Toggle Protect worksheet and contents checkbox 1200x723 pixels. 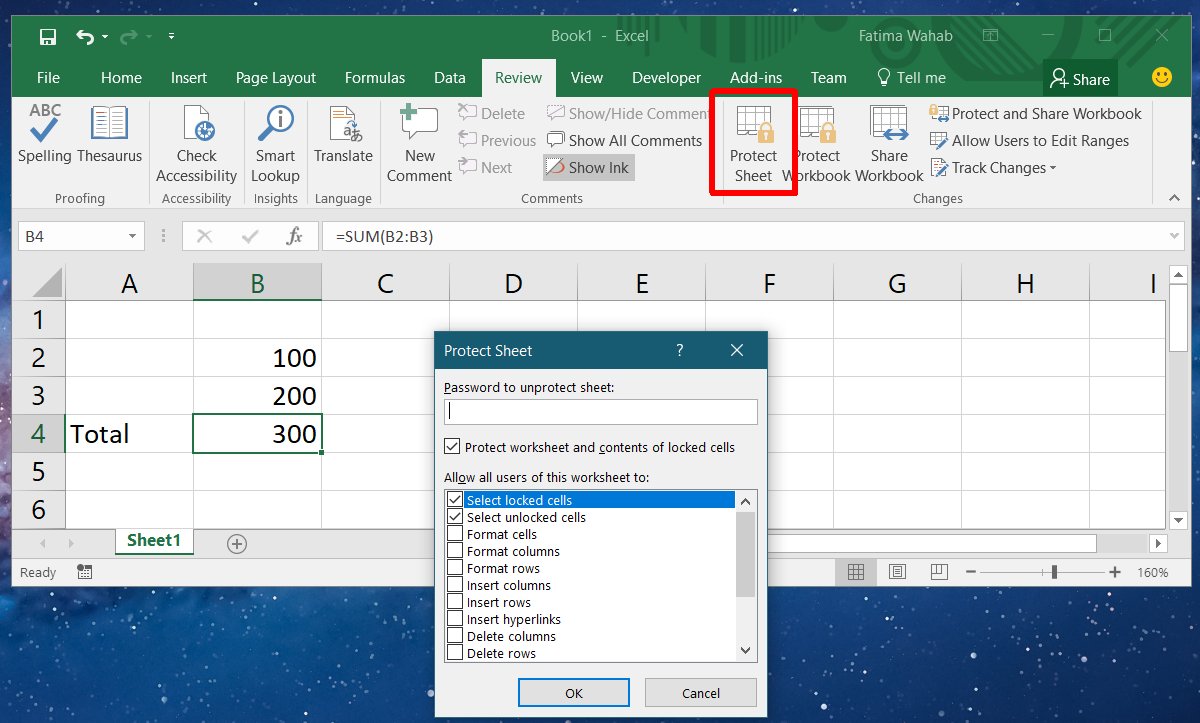(453, 447)
